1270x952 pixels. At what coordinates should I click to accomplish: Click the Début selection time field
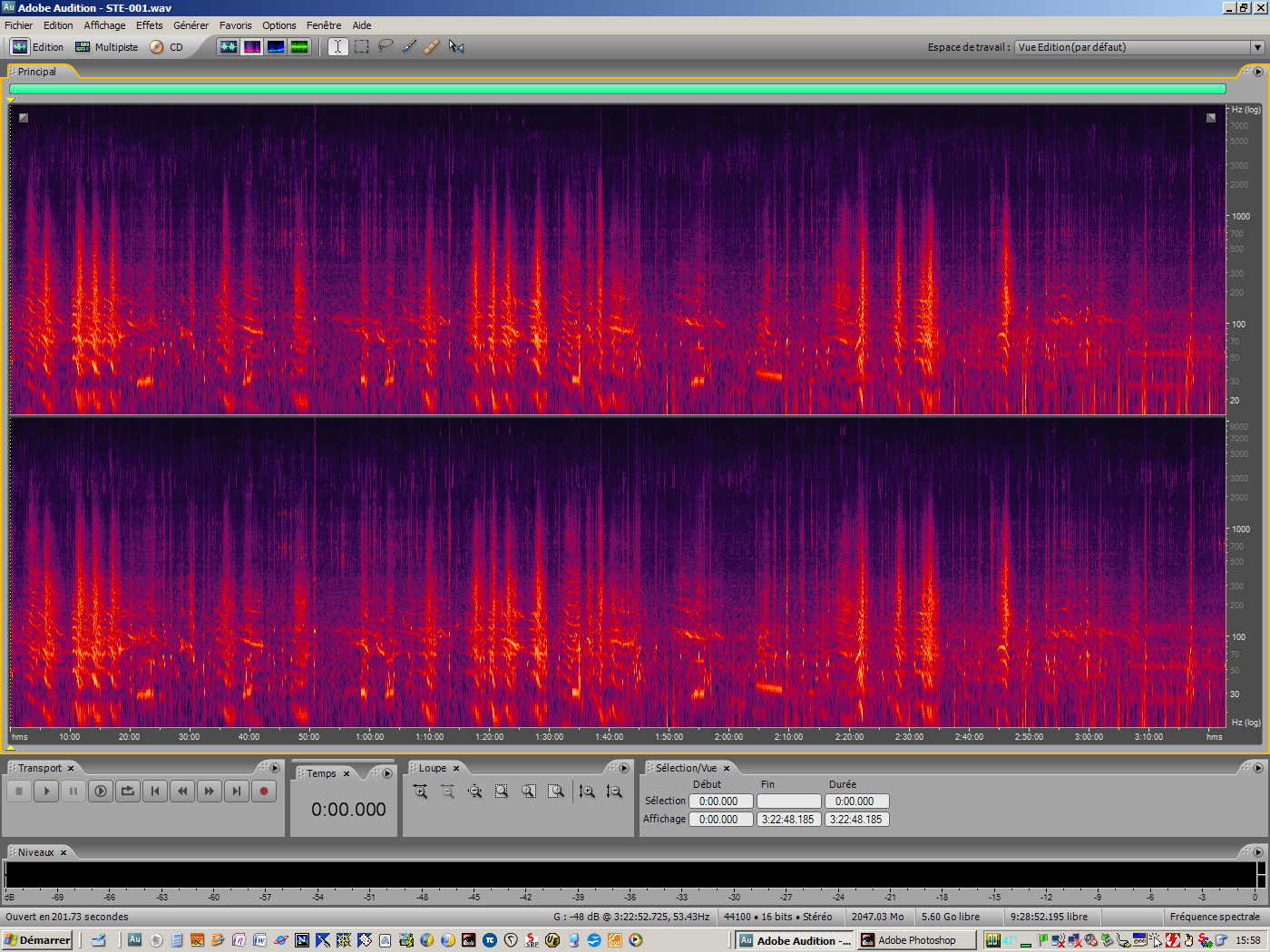tap(720, 801)
